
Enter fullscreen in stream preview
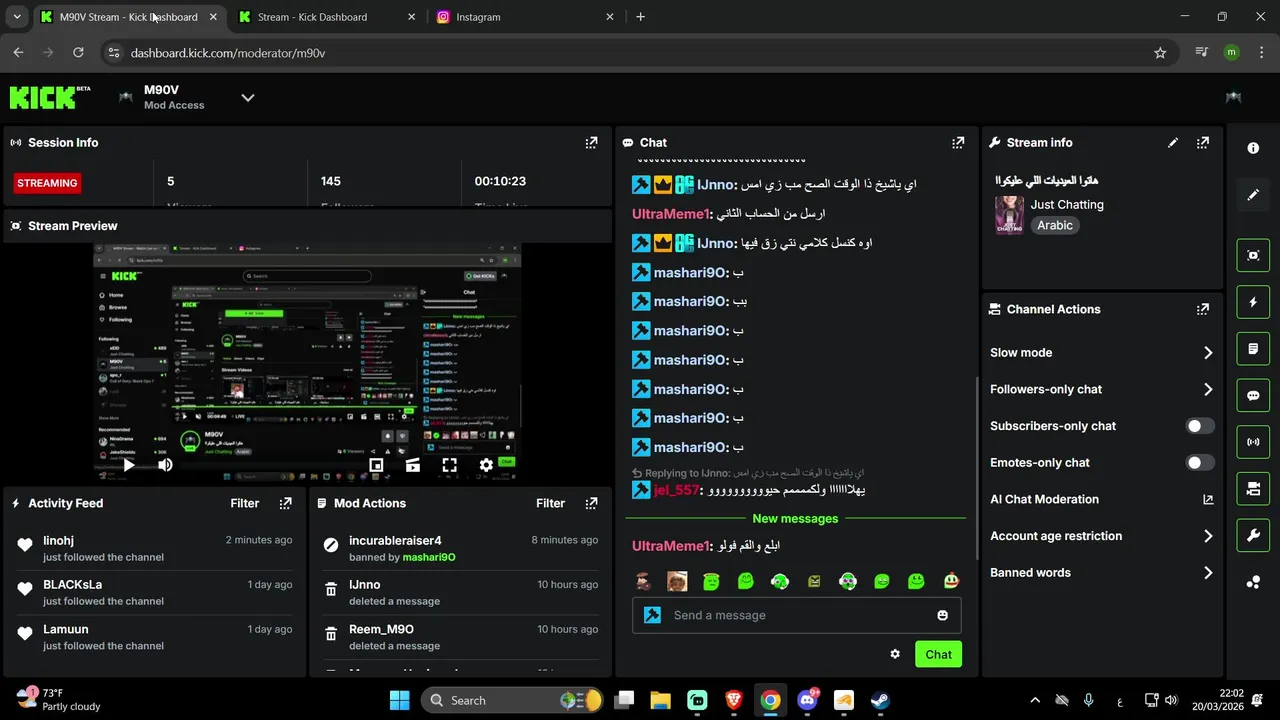[449, 465]
